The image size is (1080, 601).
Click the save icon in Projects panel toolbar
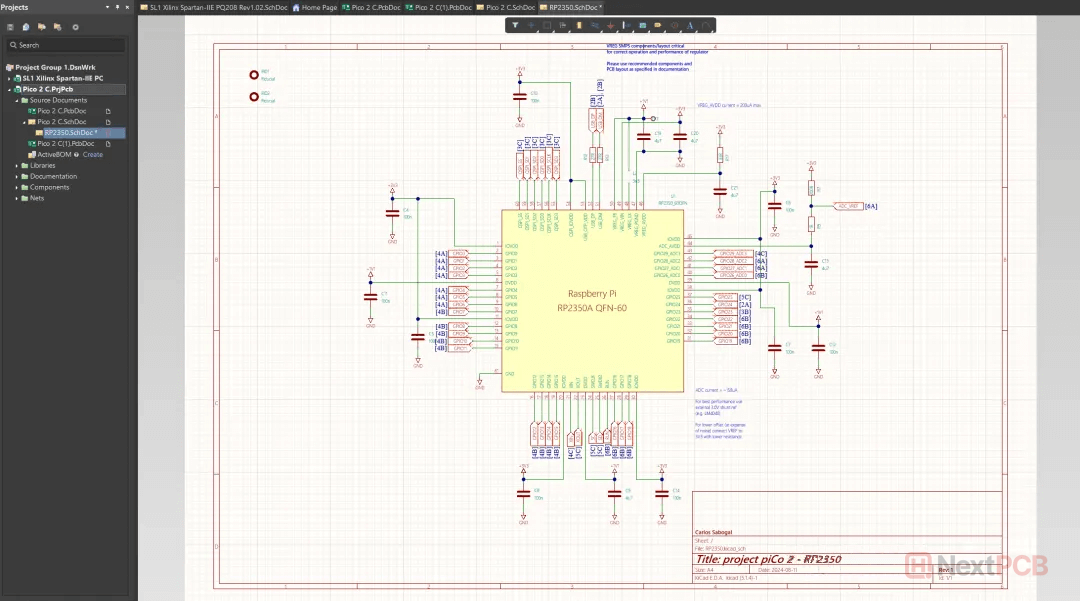[x=11, y=27]
